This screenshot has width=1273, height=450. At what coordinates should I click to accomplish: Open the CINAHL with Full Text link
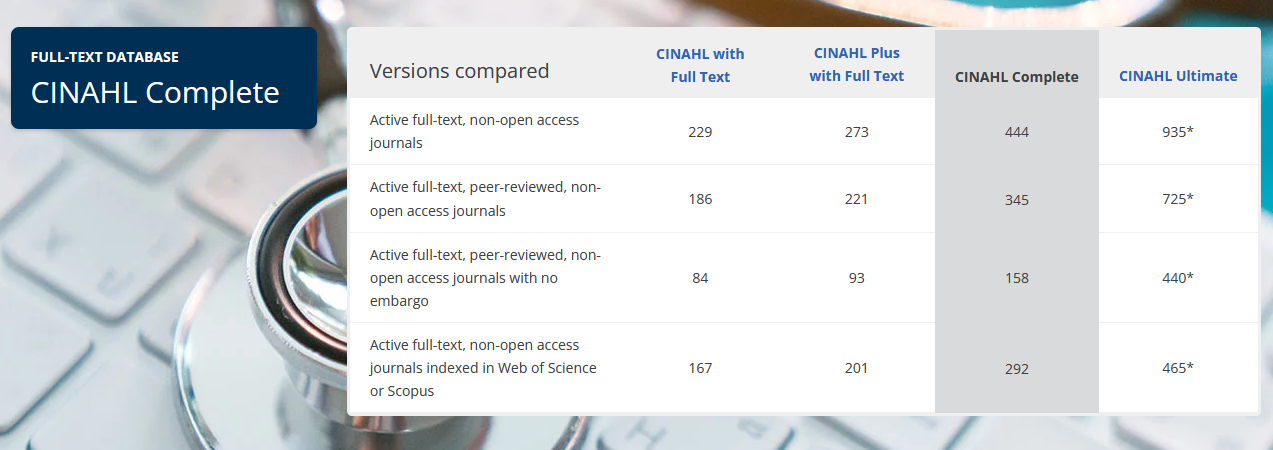[700, 65]
